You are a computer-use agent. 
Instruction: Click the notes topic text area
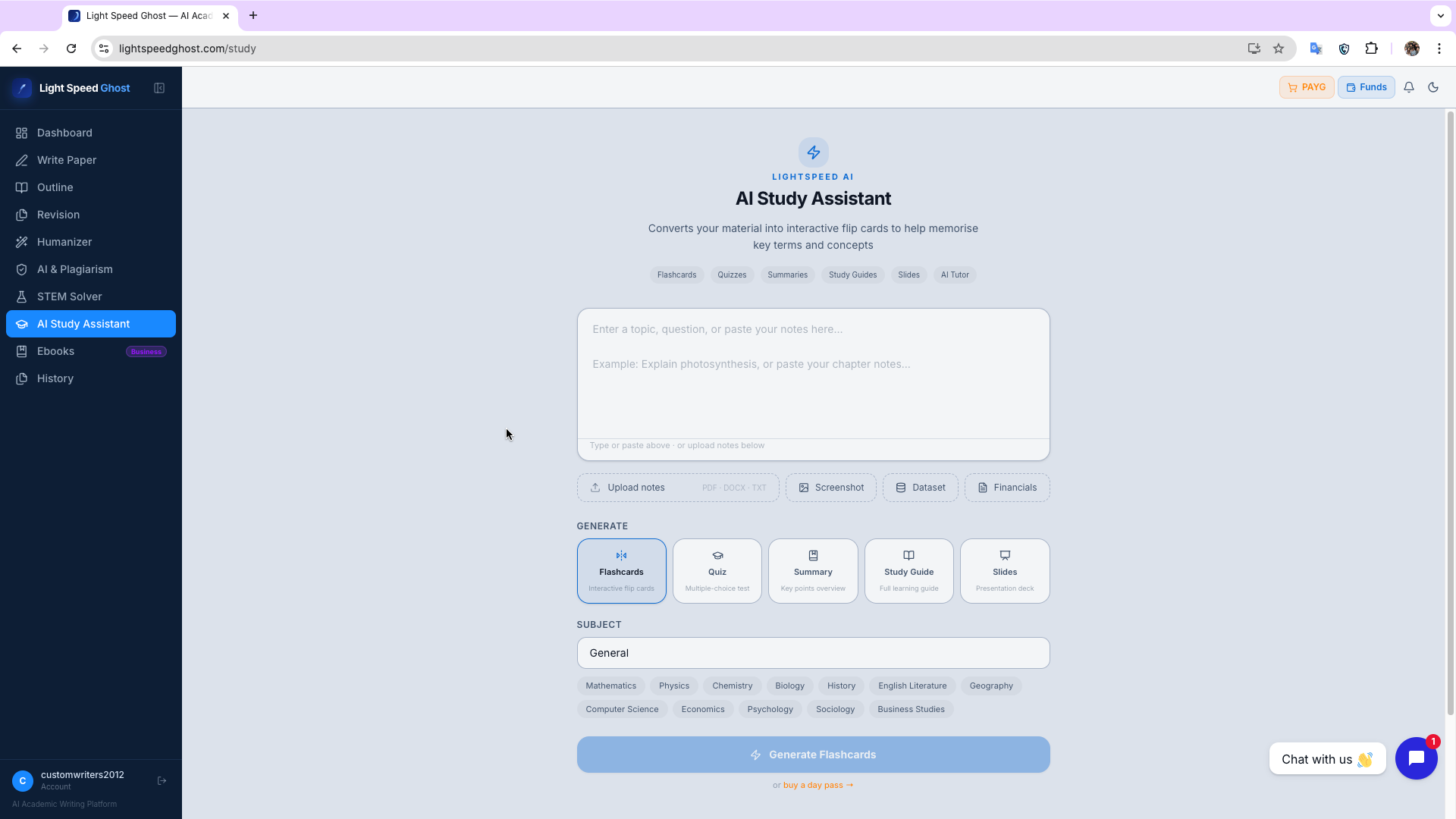tap(813, 374)
